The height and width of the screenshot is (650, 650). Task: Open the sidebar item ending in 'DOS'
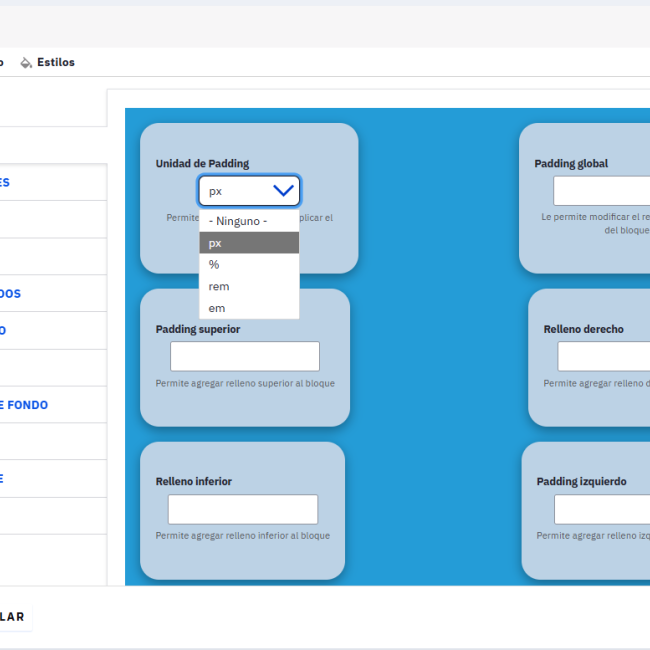[x=10, y=293]
